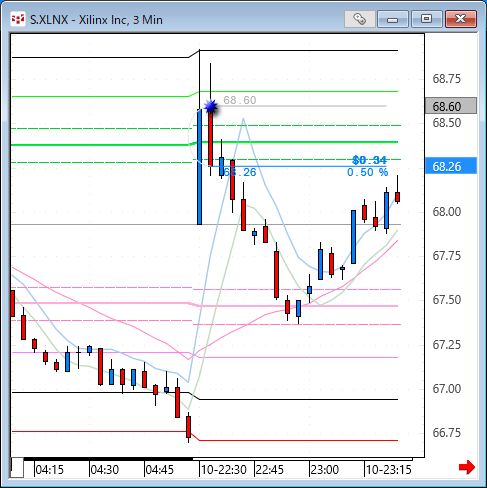Screen dimensions: 487x488
Task: Click the 67.25 price axis label
Action: click(447, 344)
